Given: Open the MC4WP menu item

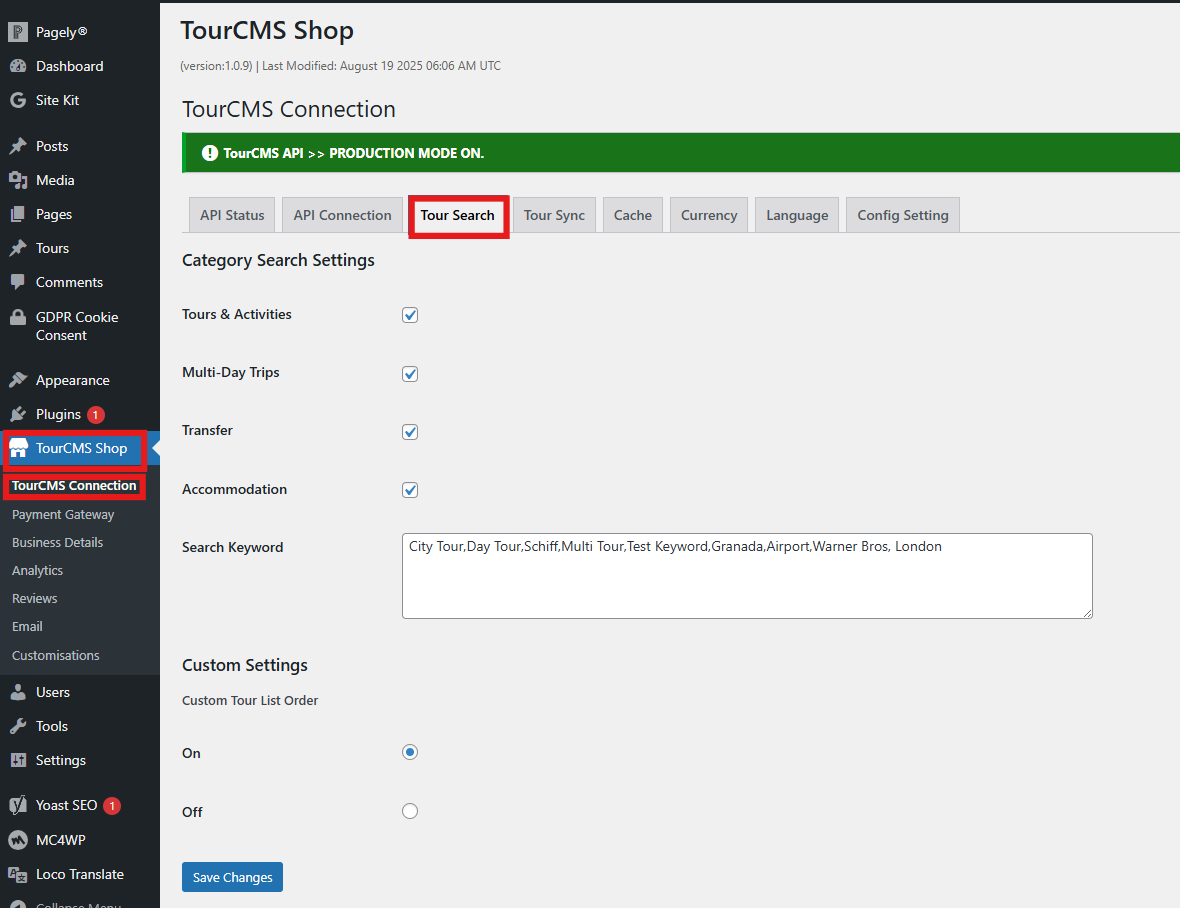Looking at the screenshot, I should tap(61, 840).
